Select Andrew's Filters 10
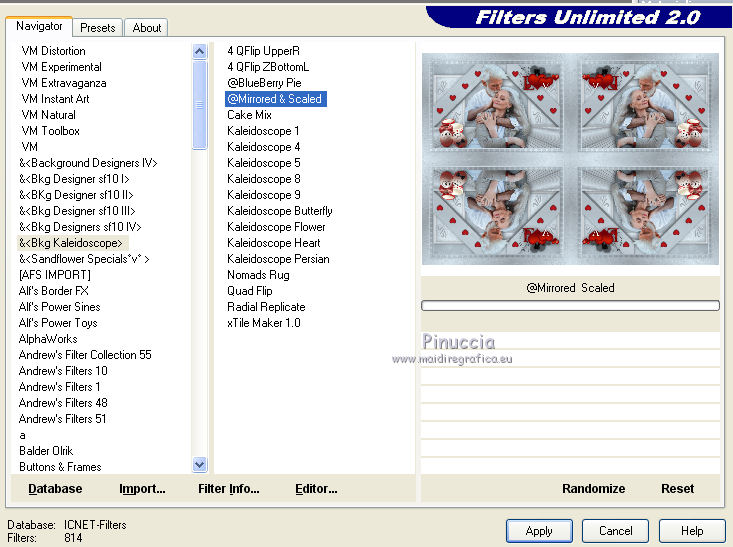Viewport: 733px width, 547px height. click(63, 371)
